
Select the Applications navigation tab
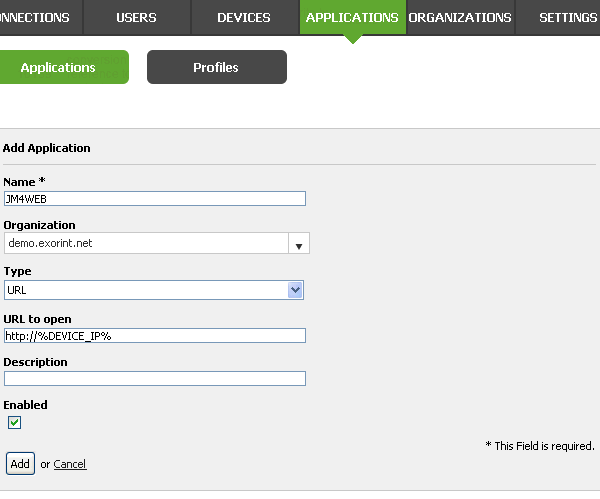[x=352, y=17]
